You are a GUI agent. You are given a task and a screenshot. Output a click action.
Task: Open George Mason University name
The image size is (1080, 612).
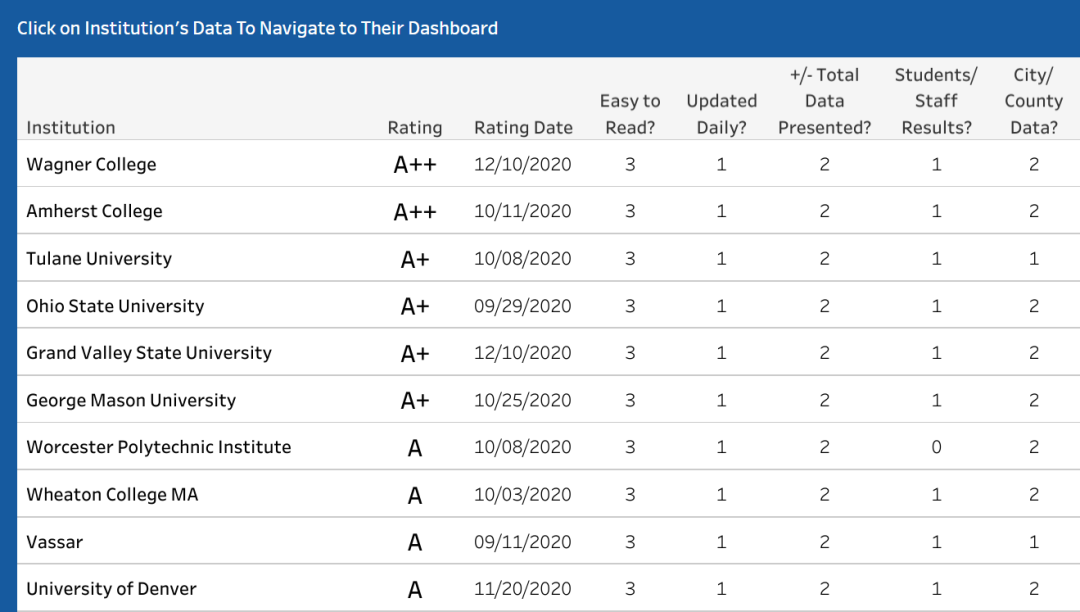coord(131,400)
